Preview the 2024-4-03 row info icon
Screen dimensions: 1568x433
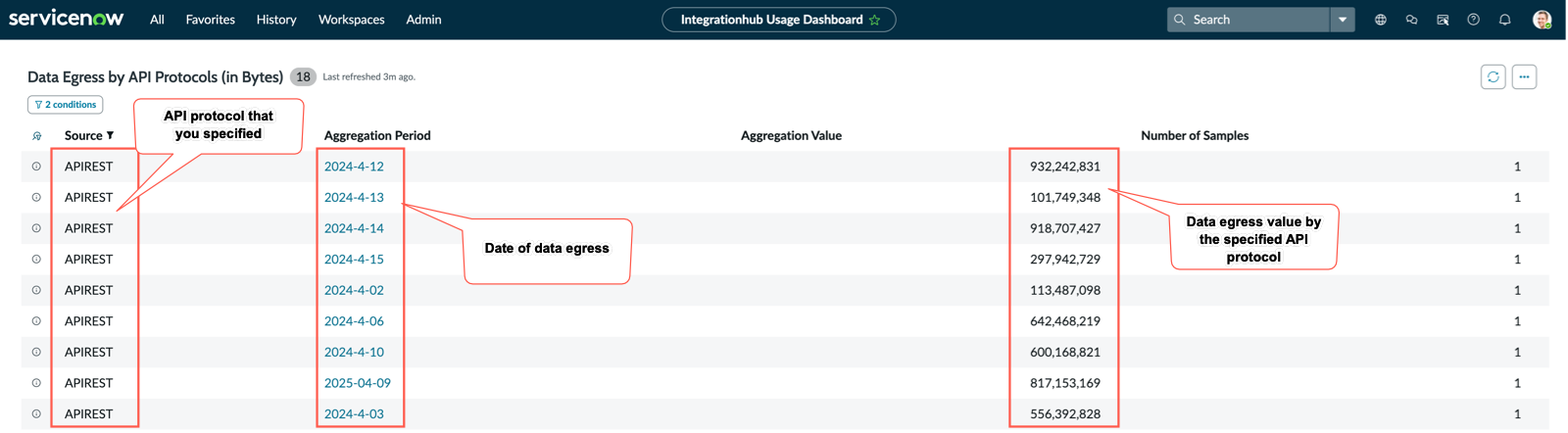36,414
